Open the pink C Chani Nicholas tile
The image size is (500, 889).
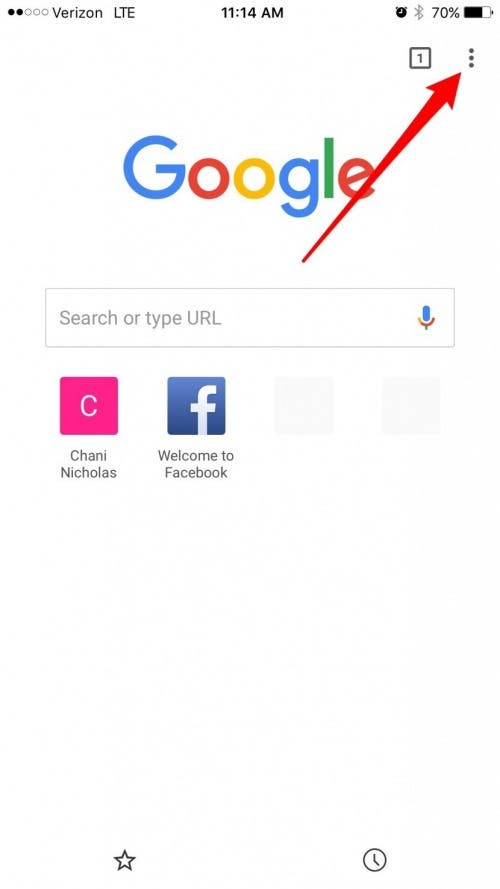coord(89,406)
